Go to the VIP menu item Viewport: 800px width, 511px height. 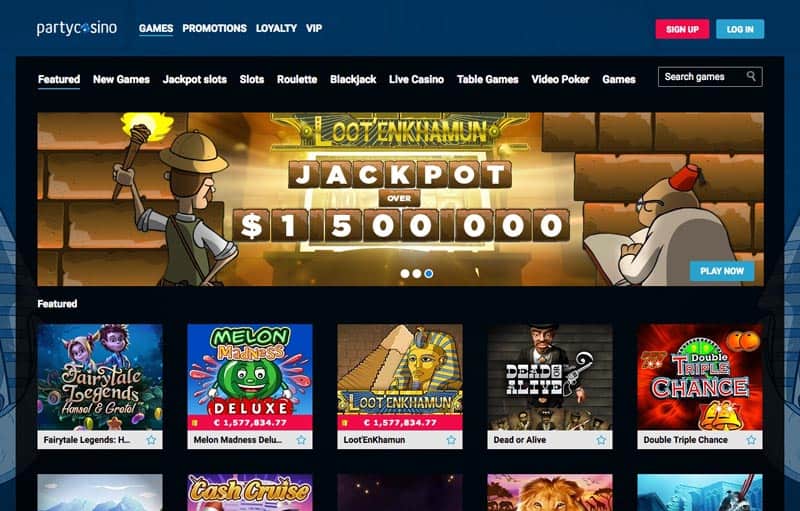point(314,29)
